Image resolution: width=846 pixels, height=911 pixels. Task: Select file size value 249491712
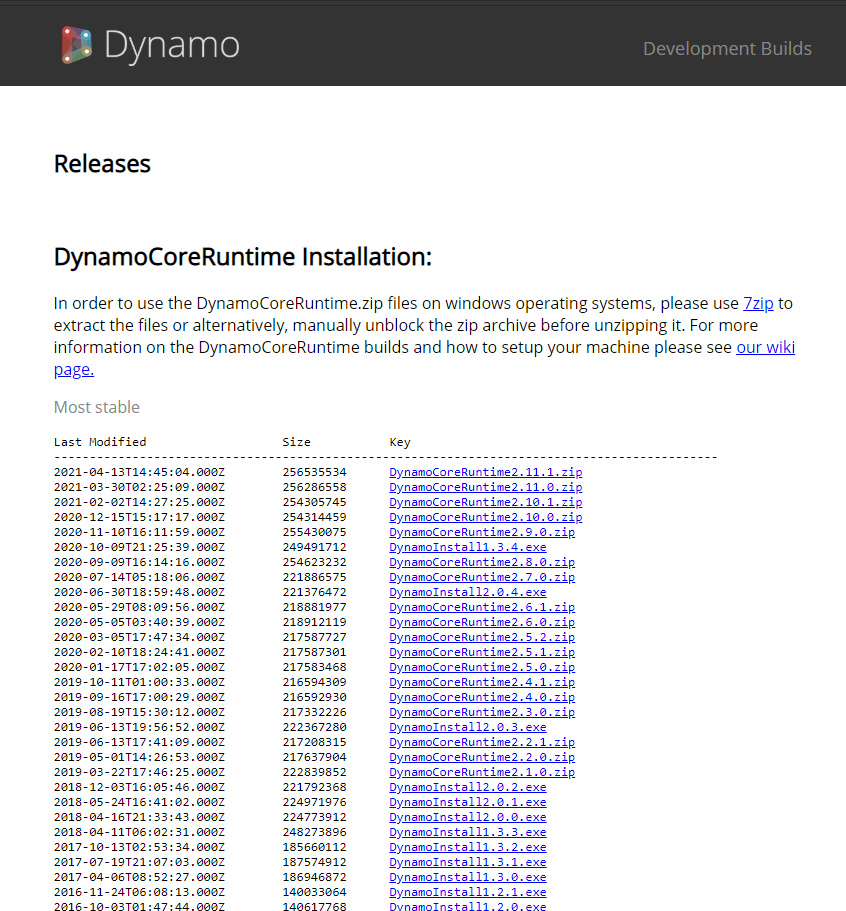click(314, 547)
